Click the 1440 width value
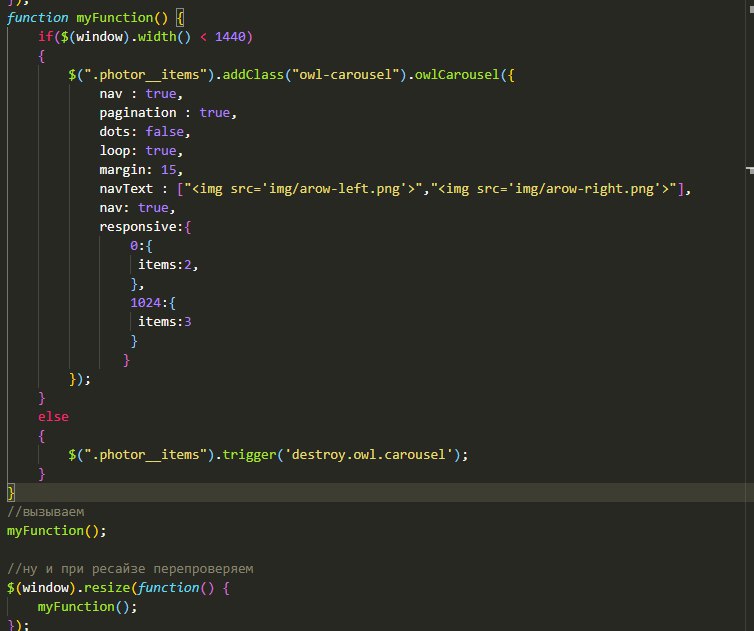This screenshot has width=754, height=631. 230,37
